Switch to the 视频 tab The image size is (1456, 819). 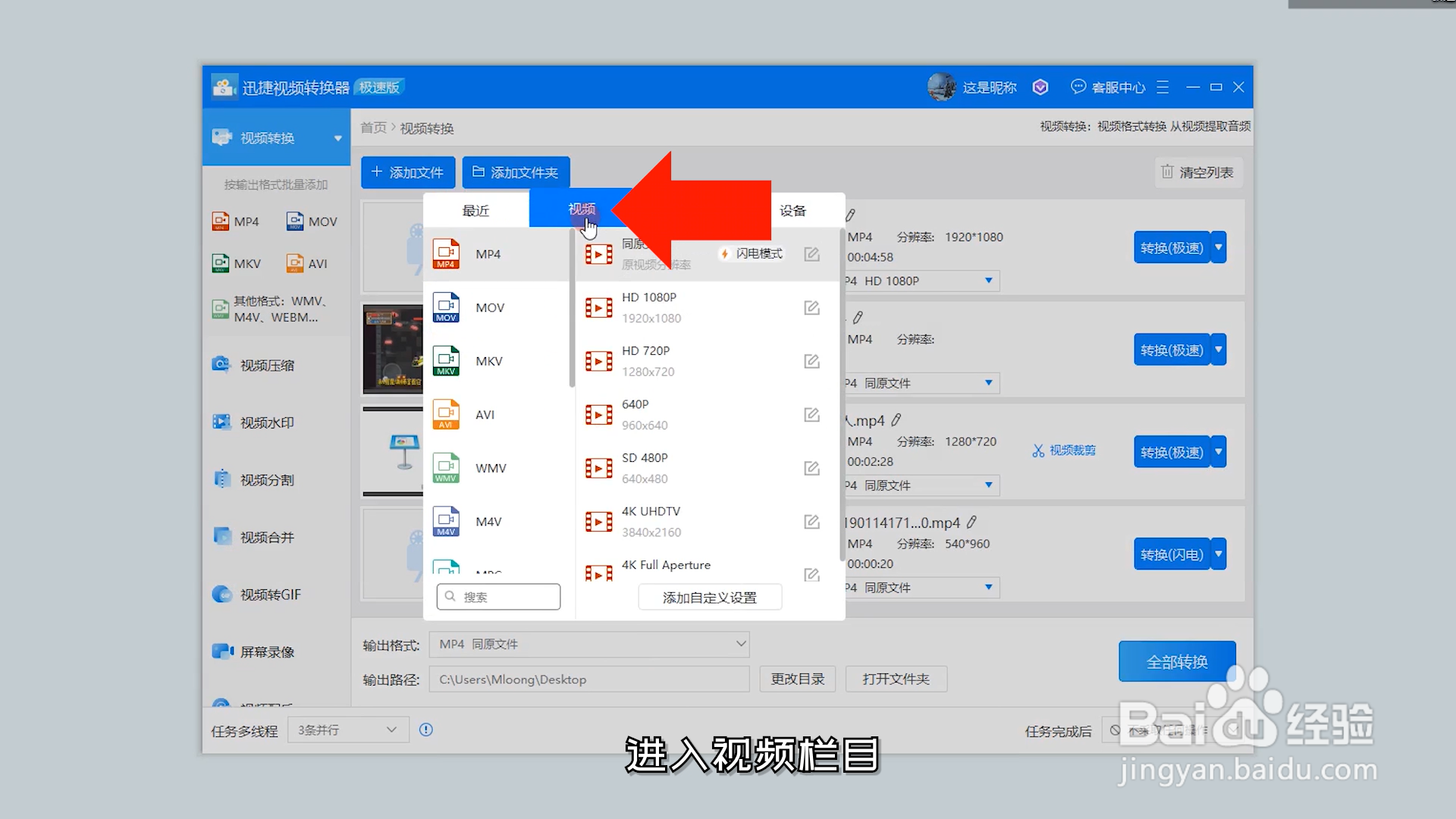pyautogui.click(x=581, y=209)
